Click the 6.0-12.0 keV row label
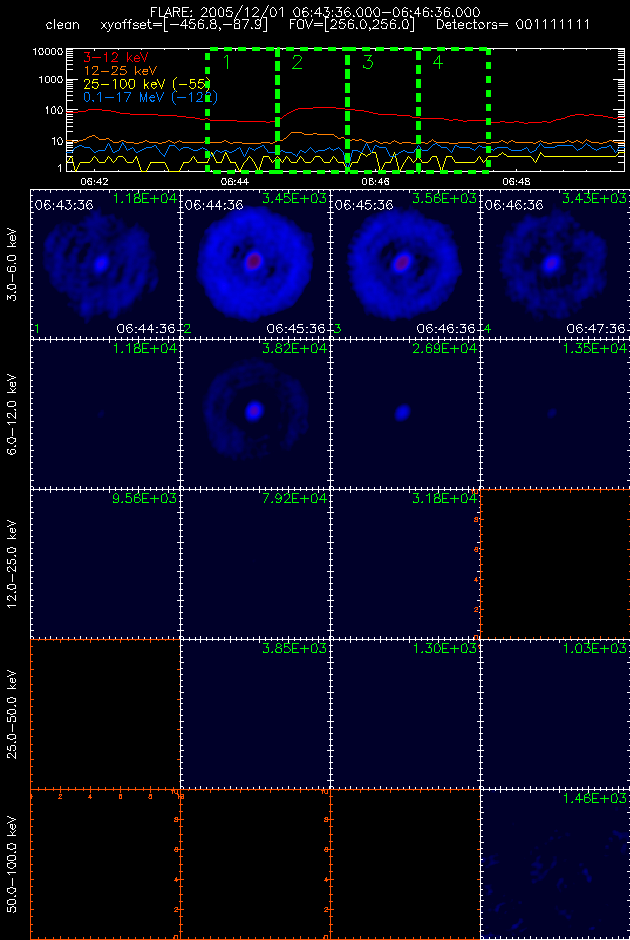Screen dimensions: 630x940 click(13, 412)
